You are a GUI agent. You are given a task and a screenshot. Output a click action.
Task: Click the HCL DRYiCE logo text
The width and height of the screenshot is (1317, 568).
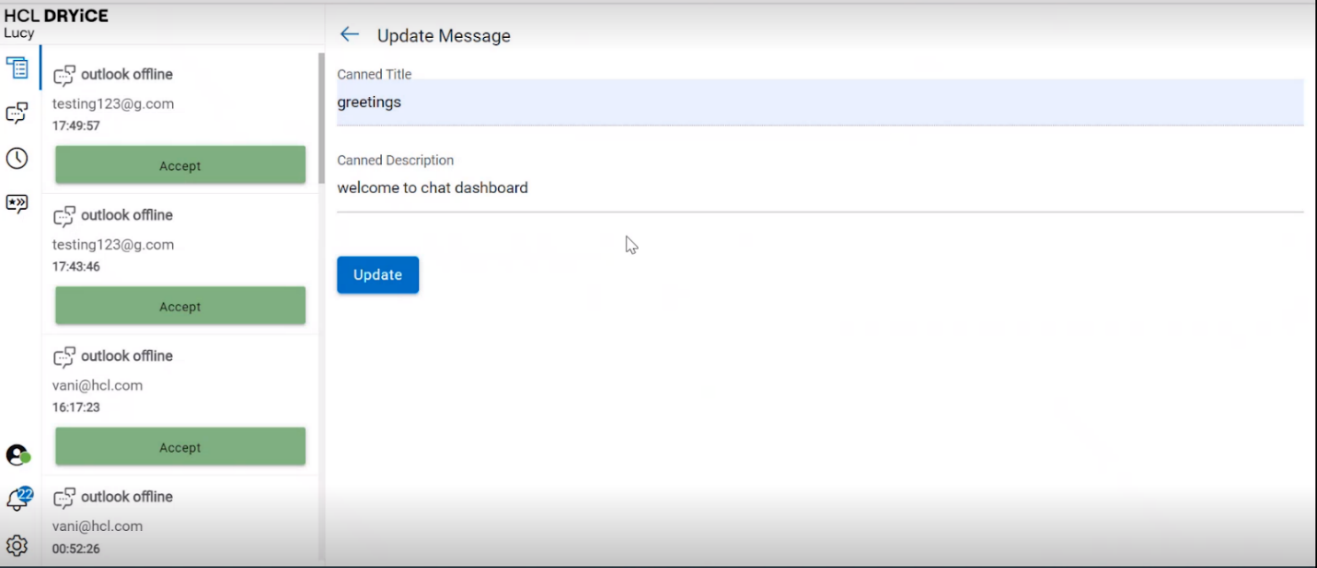click(x=56, y=16)
